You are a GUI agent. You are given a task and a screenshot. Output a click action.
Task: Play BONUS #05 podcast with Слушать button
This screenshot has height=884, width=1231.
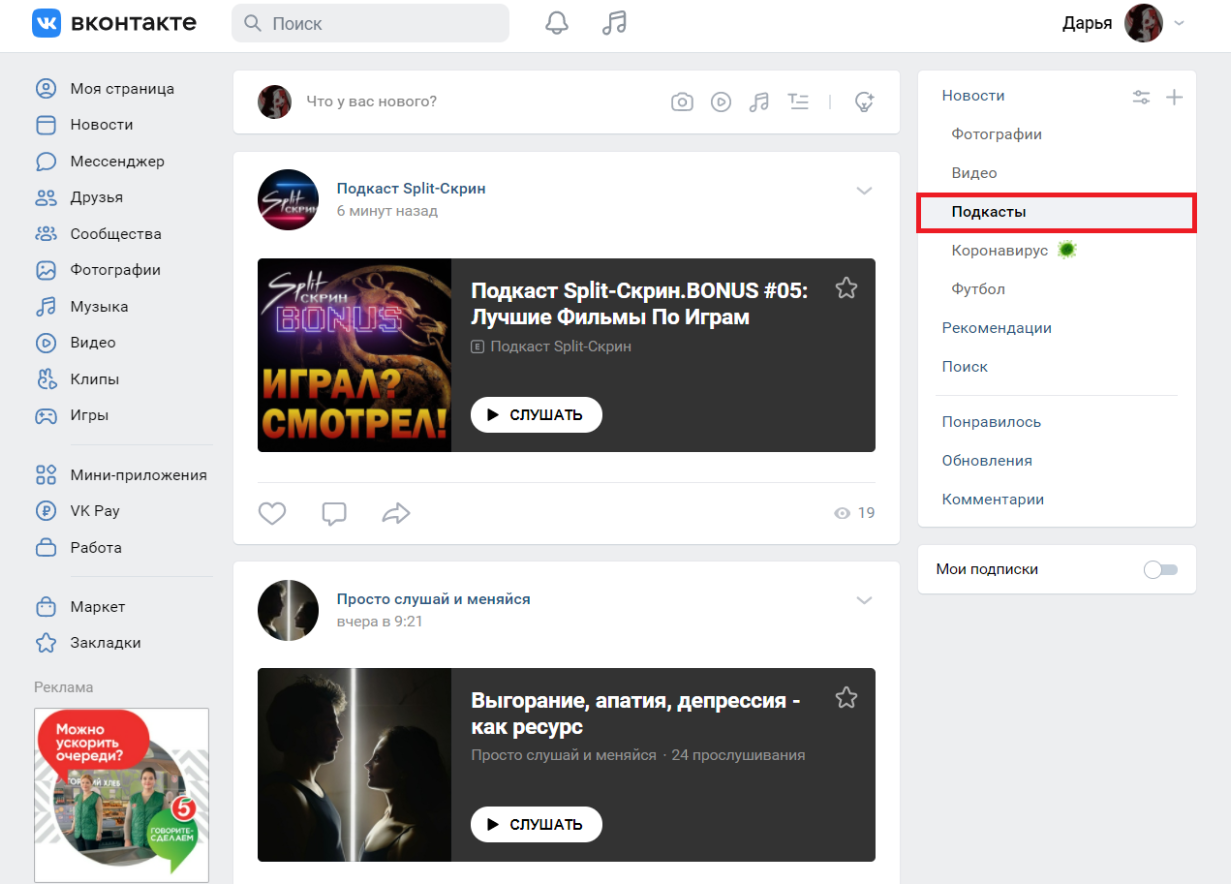536,415
